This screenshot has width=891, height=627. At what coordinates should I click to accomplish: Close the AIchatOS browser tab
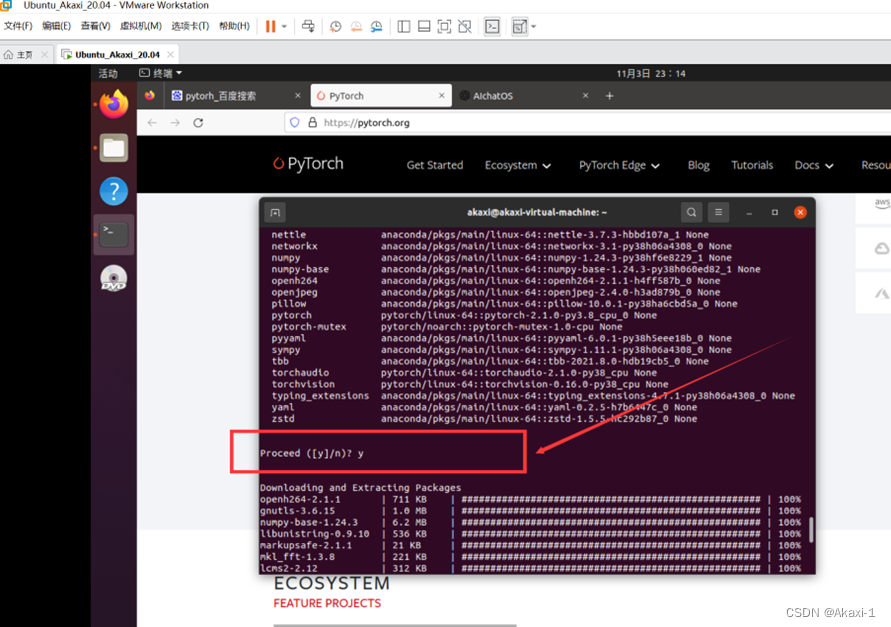point(585,96)
